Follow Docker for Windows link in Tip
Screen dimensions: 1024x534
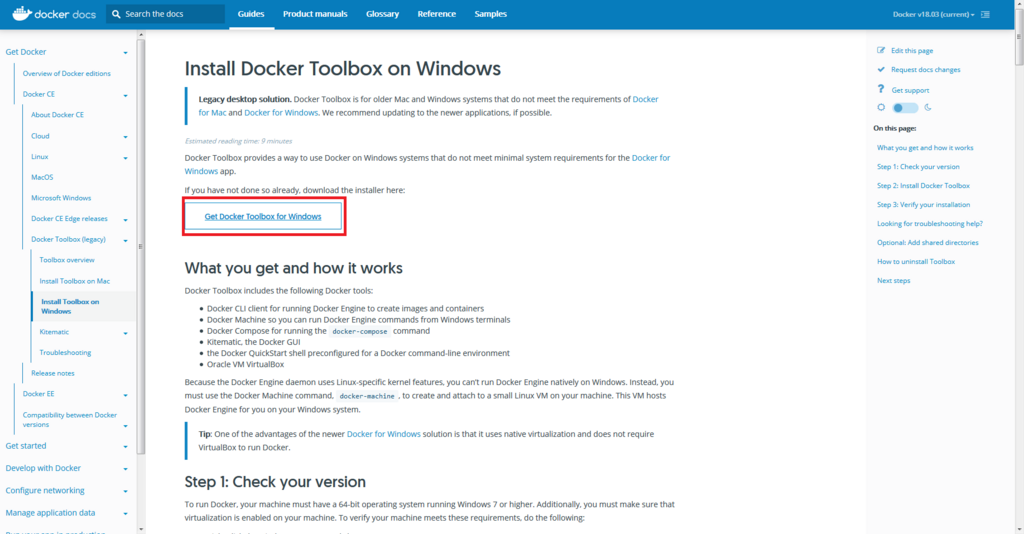pyautogui.click(x=383, y=433)
